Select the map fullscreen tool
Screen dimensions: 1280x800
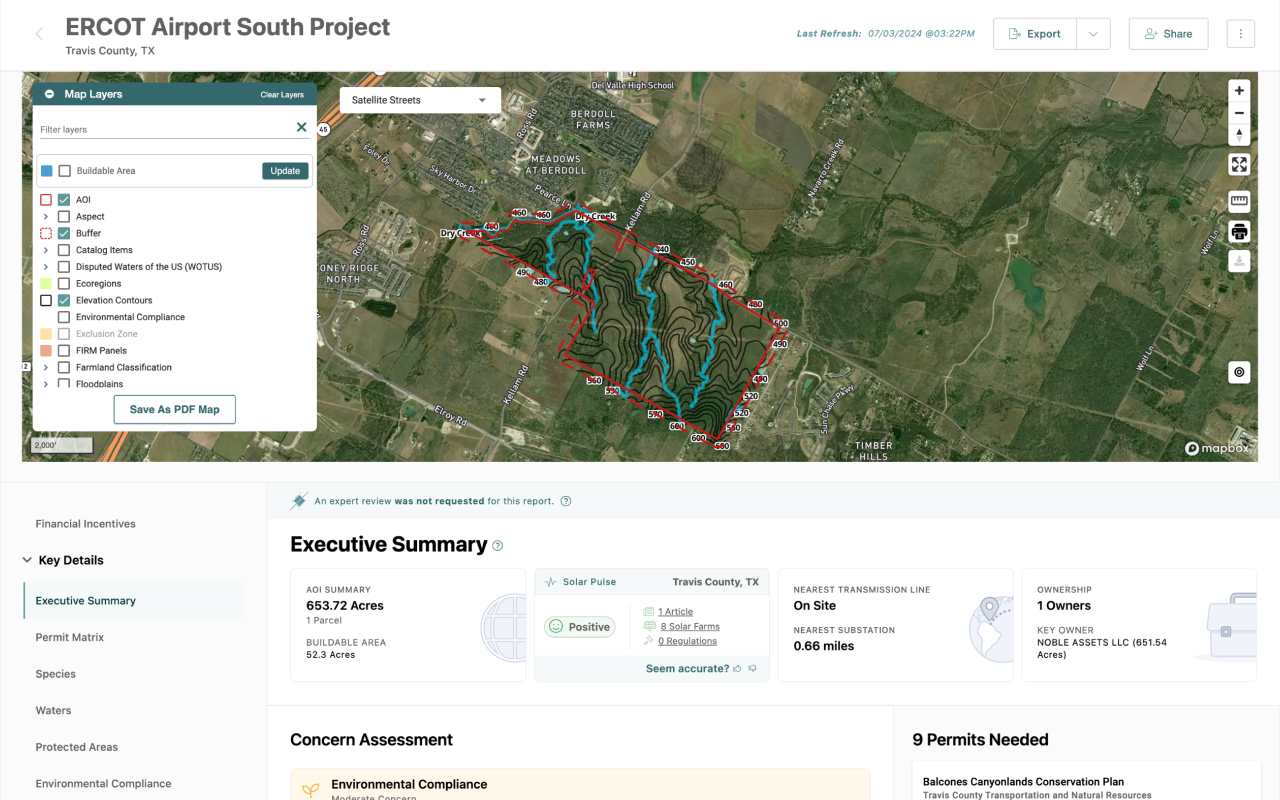1238,164
